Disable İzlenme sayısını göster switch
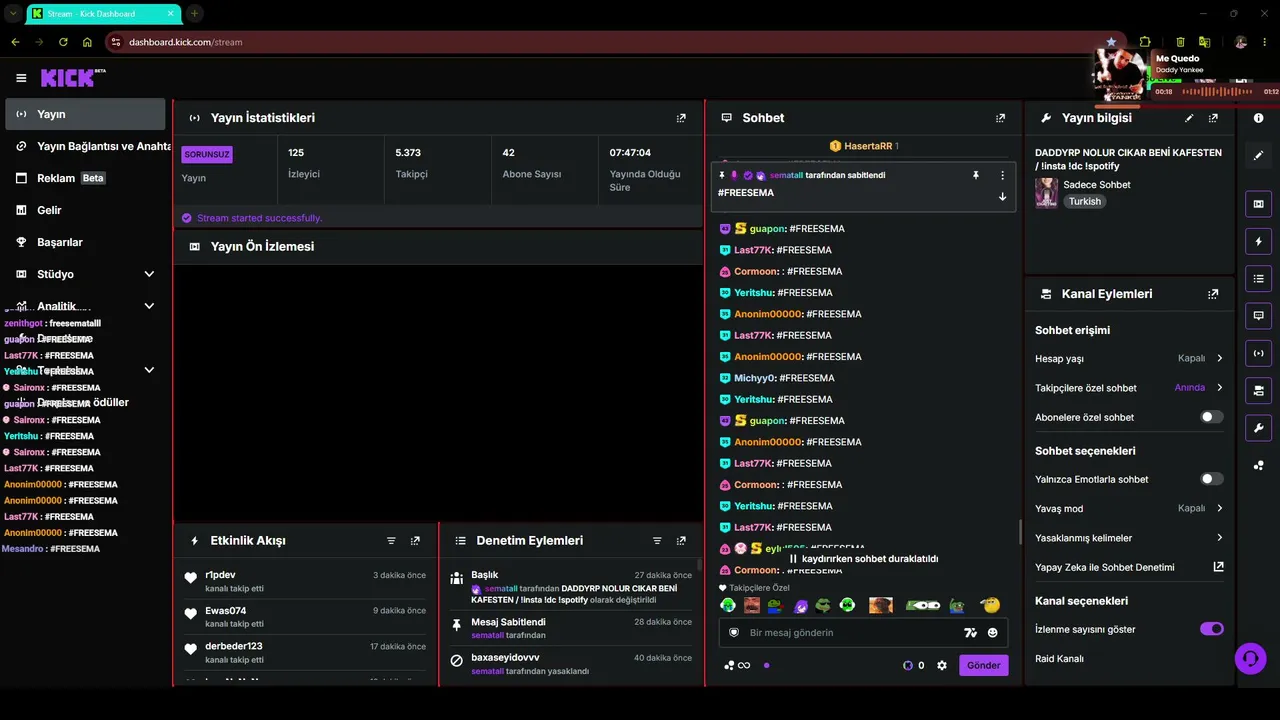 click(1211, 629)
